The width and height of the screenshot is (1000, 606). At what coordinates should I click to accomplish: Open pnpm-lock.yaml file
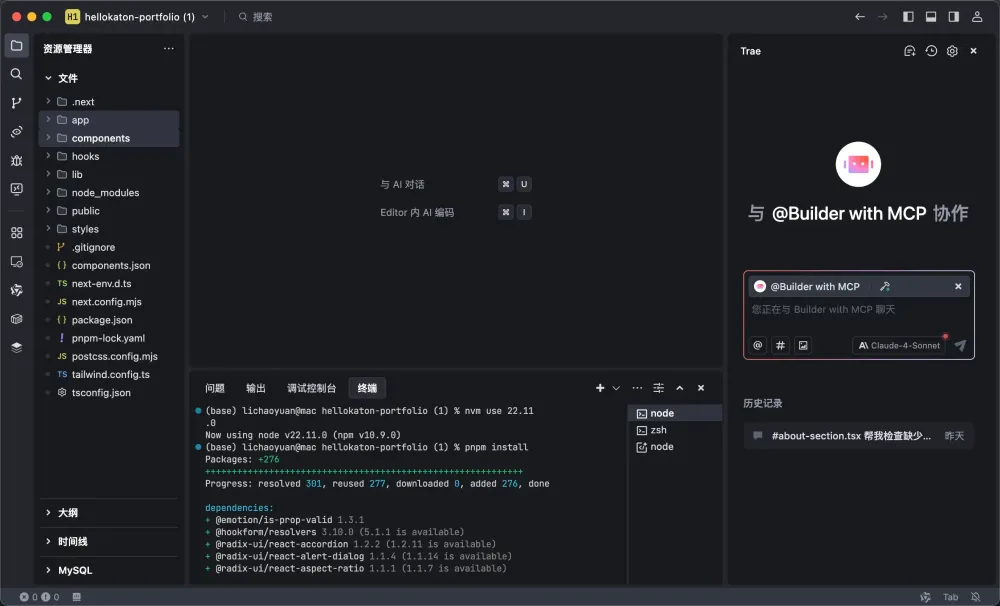pos(109,338)
